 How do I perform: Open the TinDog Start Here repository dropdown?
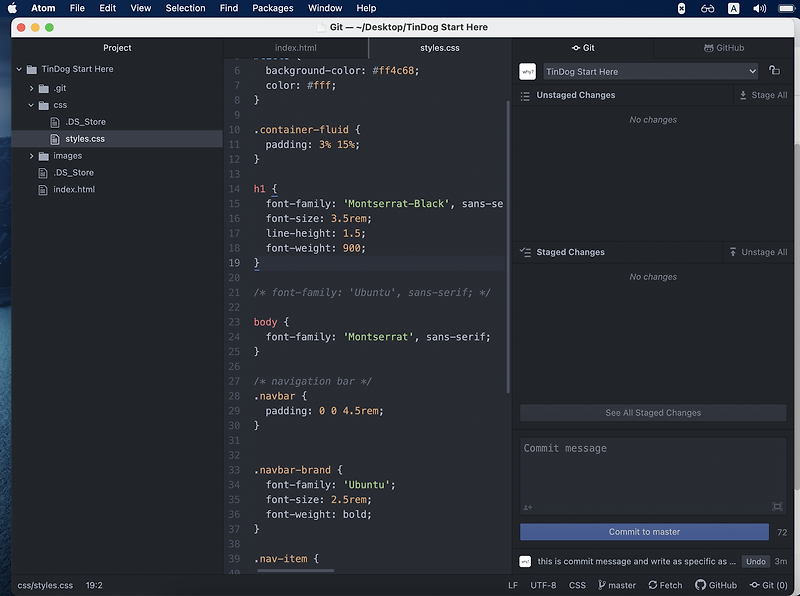coord(651,71)
